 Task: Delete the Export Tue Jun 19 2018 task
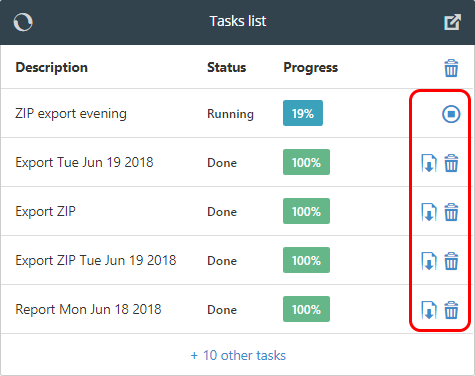pyautogui.click(x=451, y=163)
